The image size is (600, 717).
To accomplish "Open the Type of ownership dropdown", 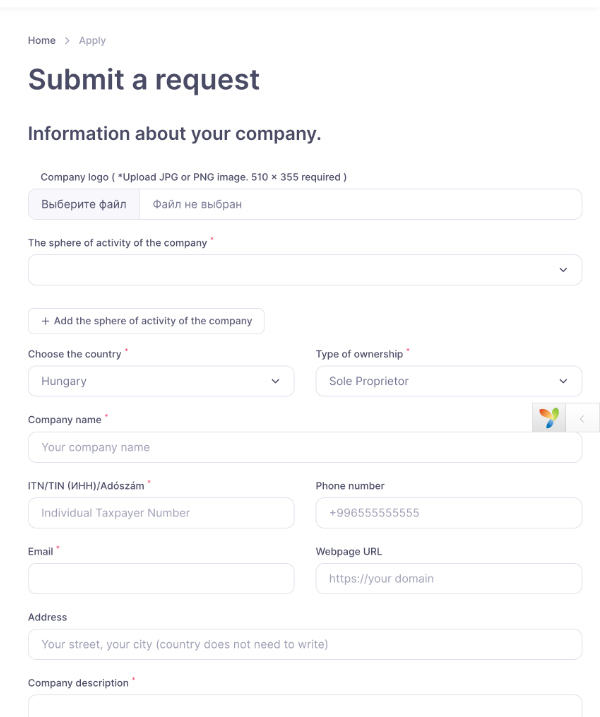I will coord(449,381).
